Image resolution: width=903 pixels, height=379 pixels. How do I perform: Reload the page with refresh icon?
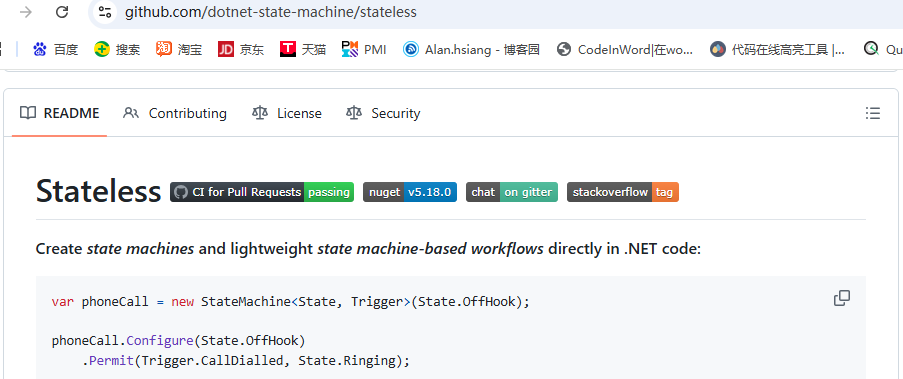tap(62, 12)
